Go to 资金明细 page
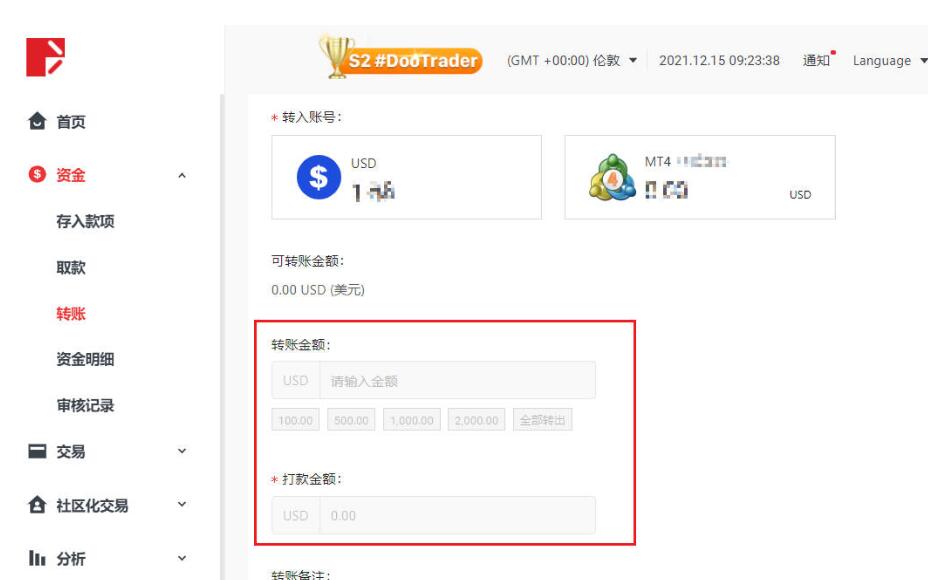928x580 pixels. [x=85, y=359]
